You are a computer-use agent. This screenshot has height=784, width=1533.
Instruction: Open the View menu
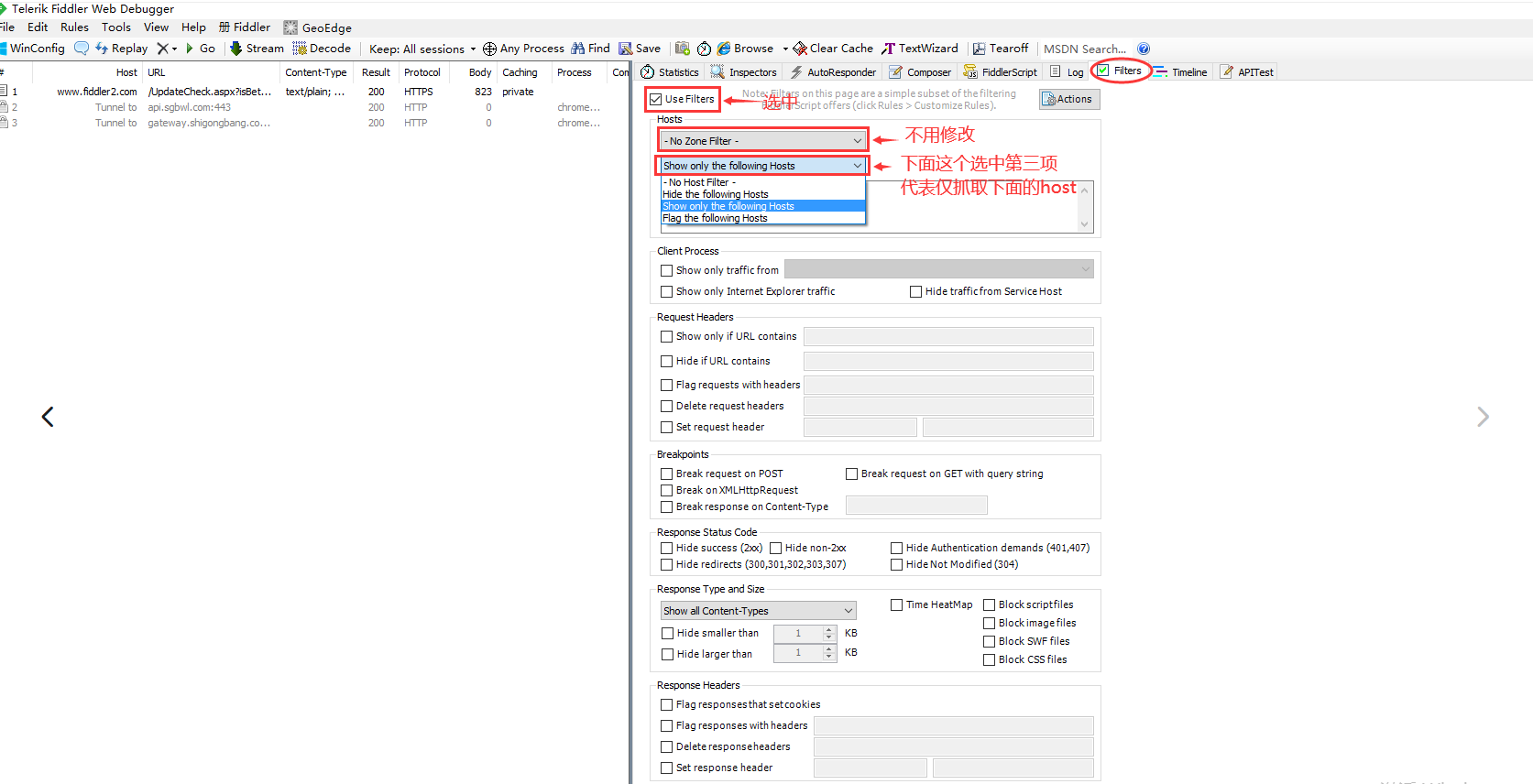[156, 27]
